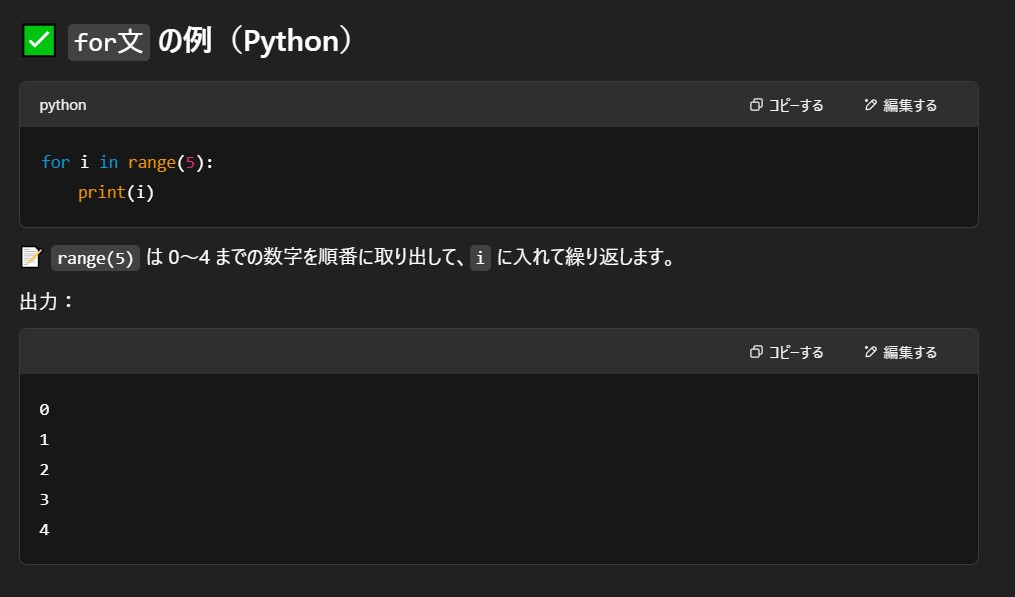Image resolution: width=1015 pixels, height=597 pixels.
Task: Click the red number 5 in the code
Action: tap(190, 162)
